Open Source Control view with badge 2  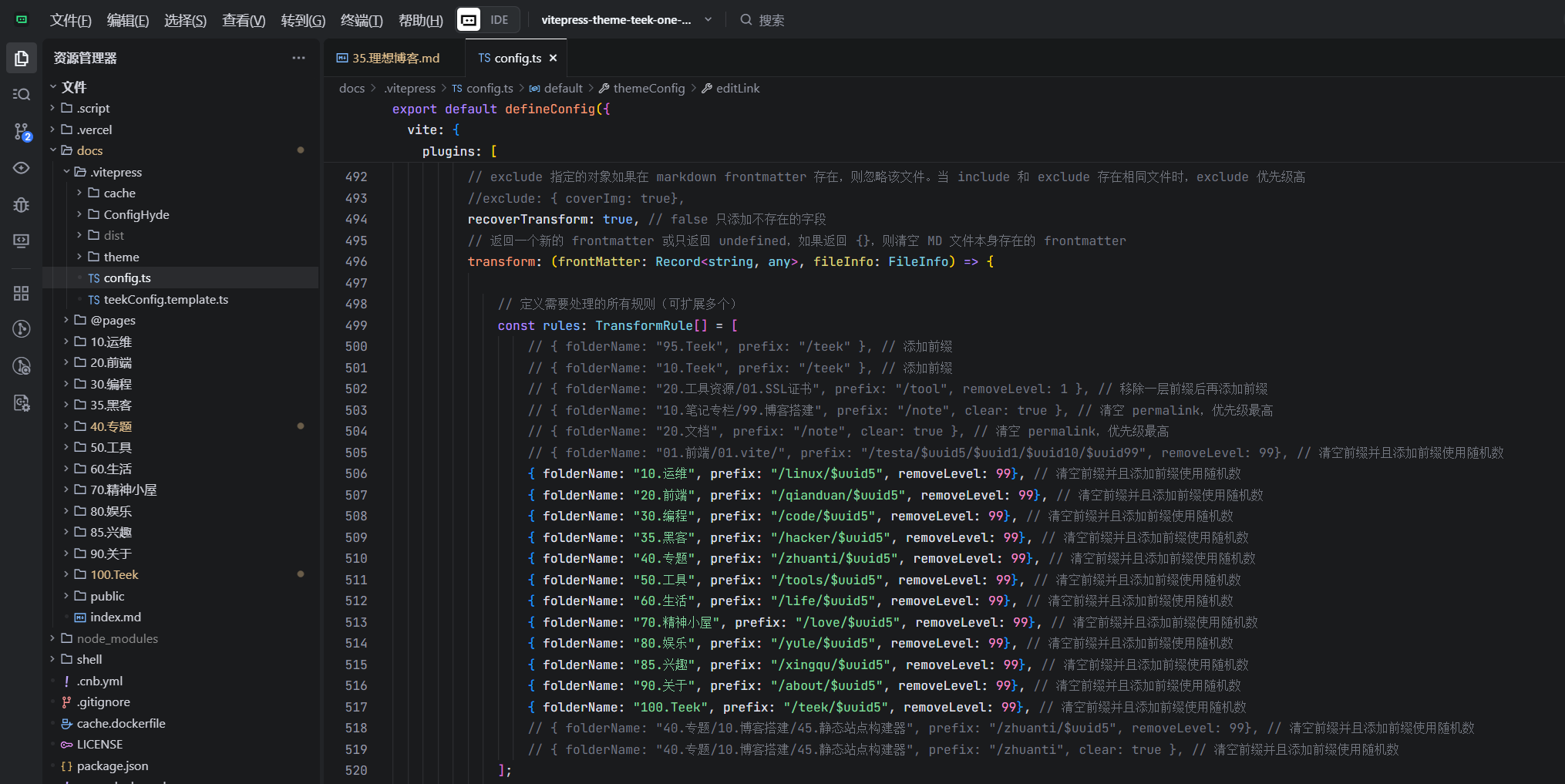[x=22, y=132]
